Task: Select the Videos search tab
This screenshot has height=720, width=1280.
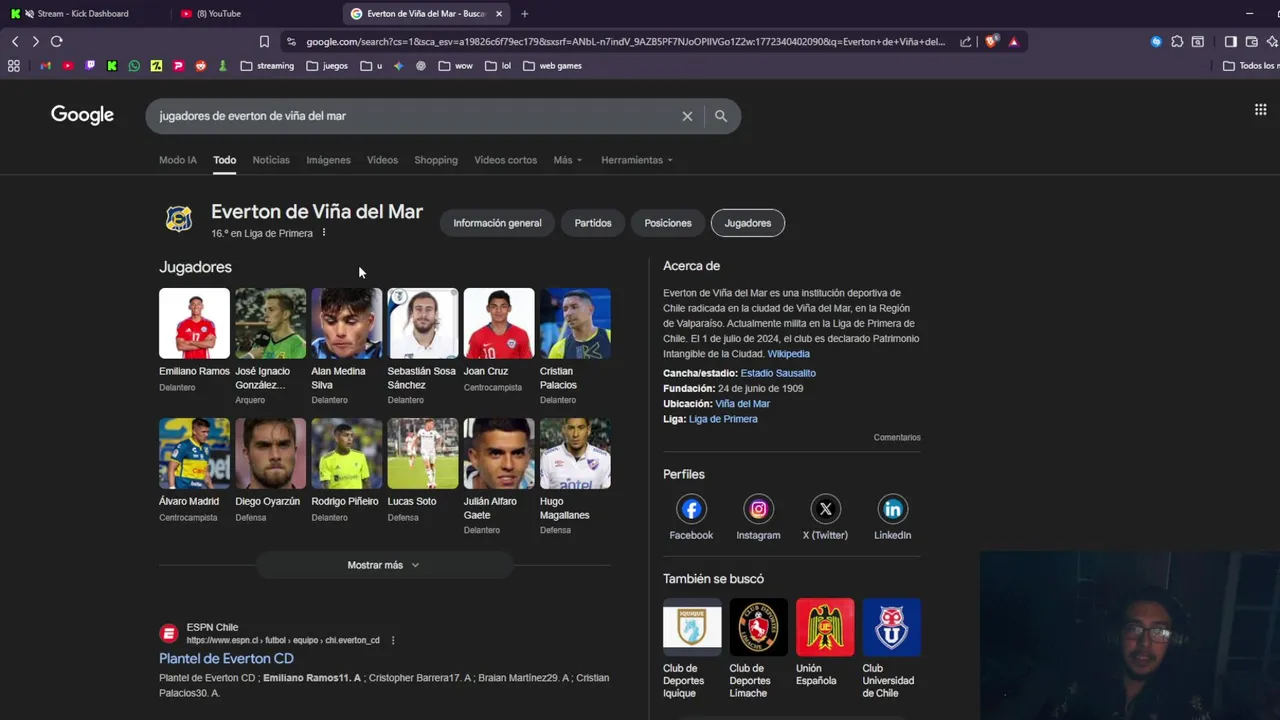Action: click(x=382, y=160)
